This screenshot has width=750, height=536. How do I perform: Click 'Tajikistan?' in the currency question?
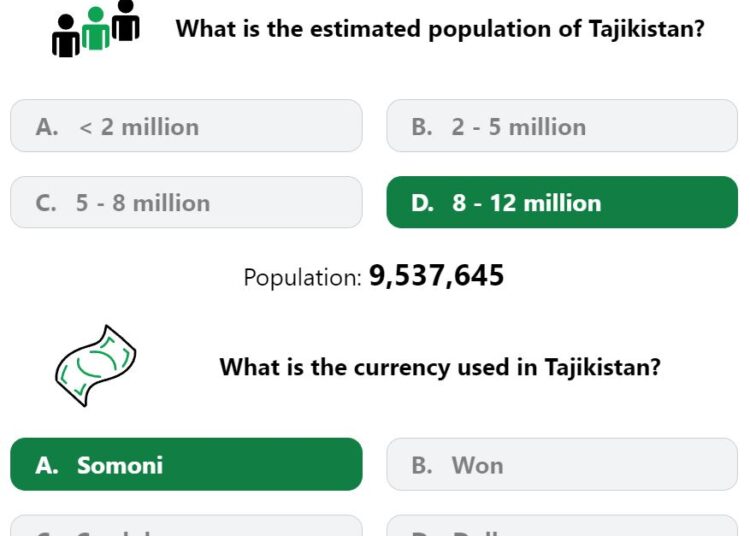603,367
